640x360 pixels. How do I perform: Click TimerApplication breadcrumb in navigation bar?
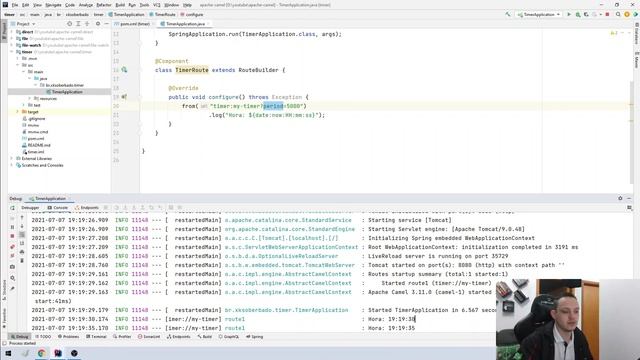point(126,14)
